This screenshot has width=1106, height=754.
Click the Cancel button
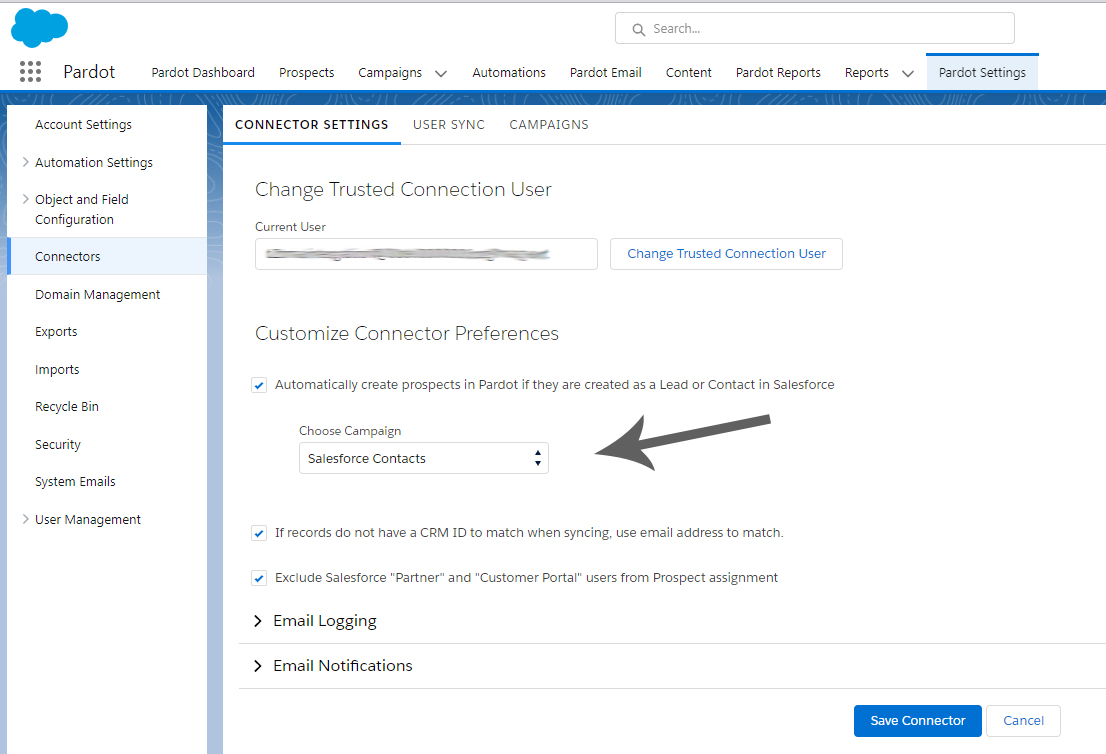(1023, 721)
